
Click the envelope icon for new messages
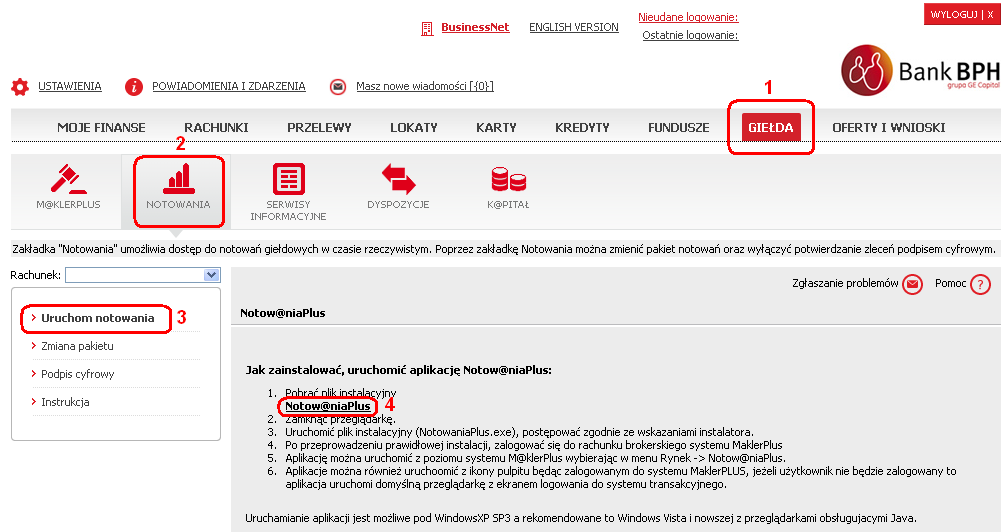337,86
